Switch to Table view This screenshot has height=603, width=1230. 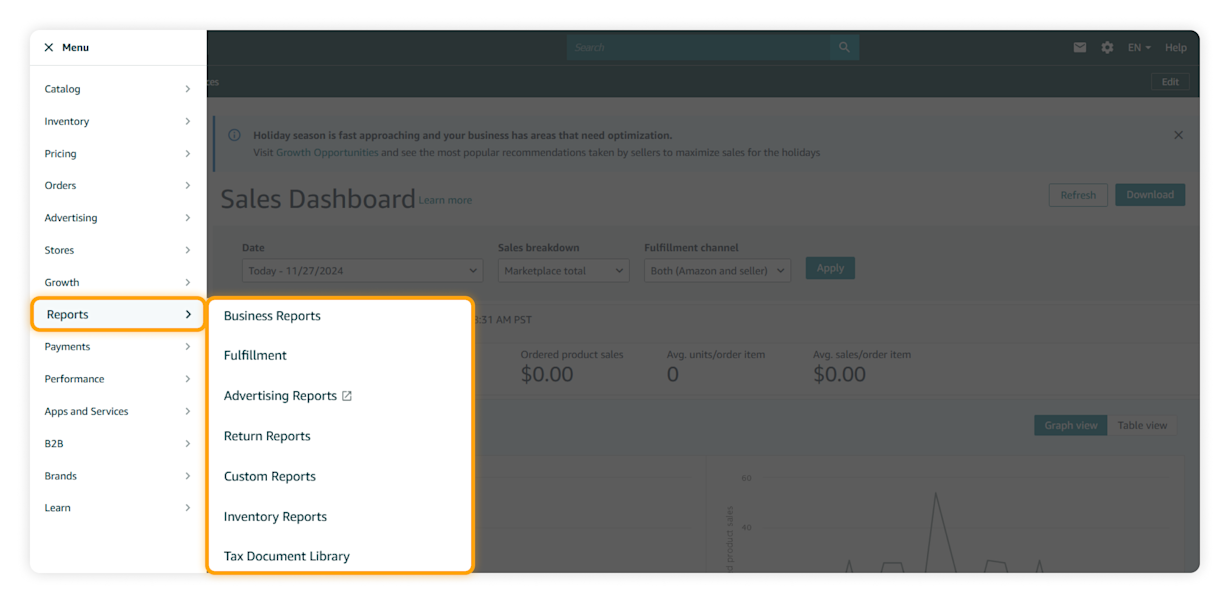click(x=1142, y=425)
